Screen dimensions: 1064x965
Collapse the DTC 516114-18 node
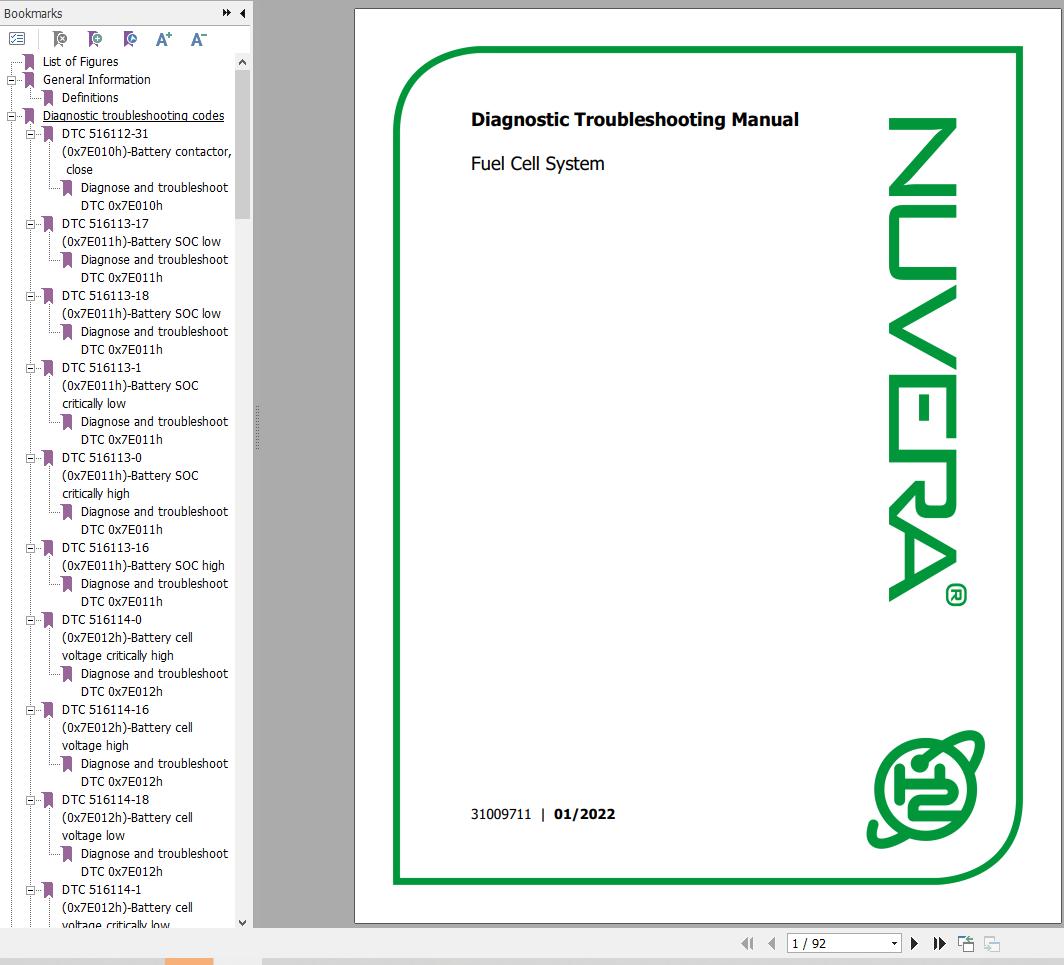point(30,800)
